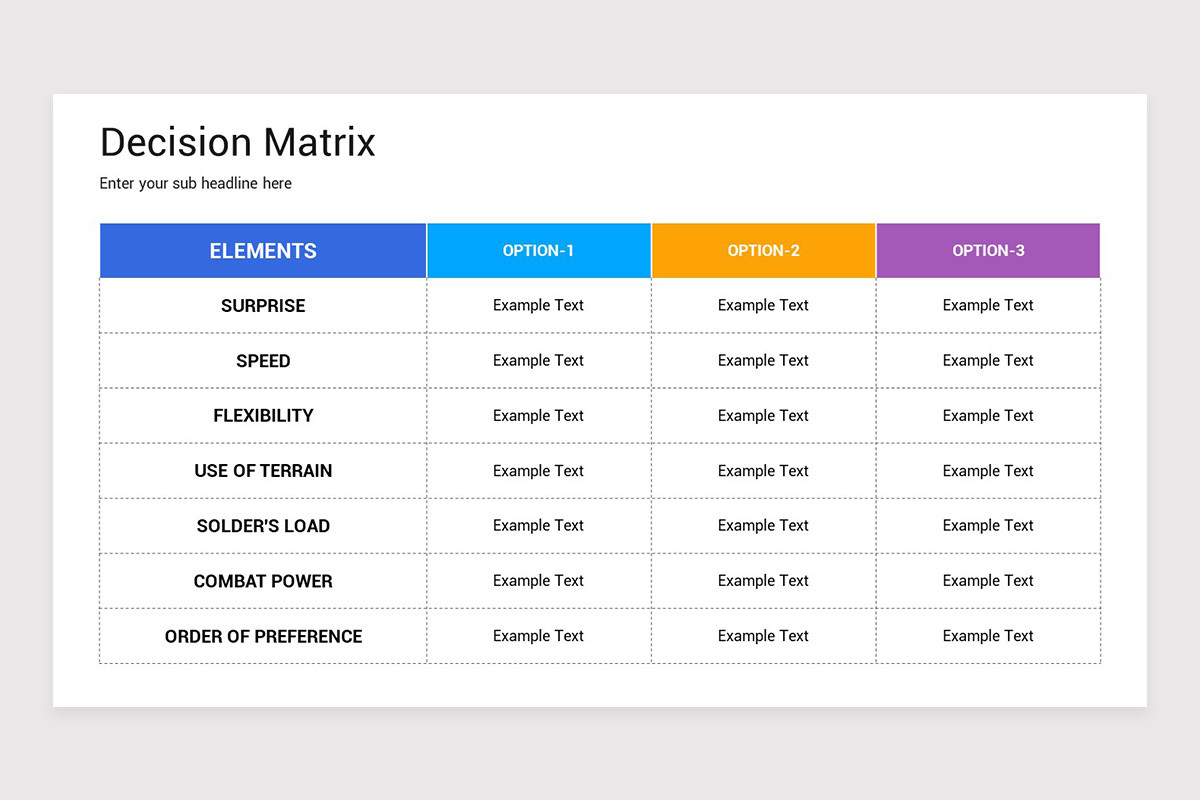1200x800 pixels.
Task: Click Example Text for SOLDER'S LOAD under OPTION-2
Action: click(763, 525)
